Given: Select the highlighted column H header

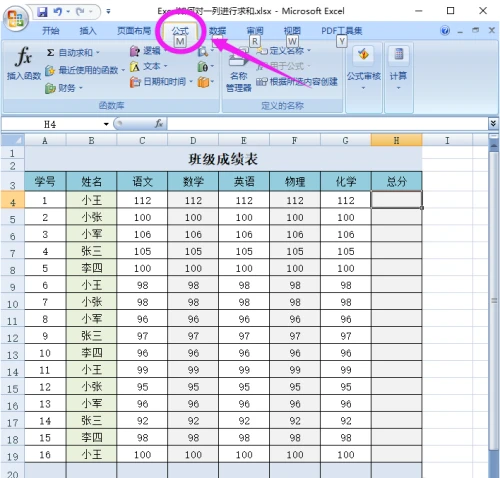Looking at the screenshot, I should (396, 140).
